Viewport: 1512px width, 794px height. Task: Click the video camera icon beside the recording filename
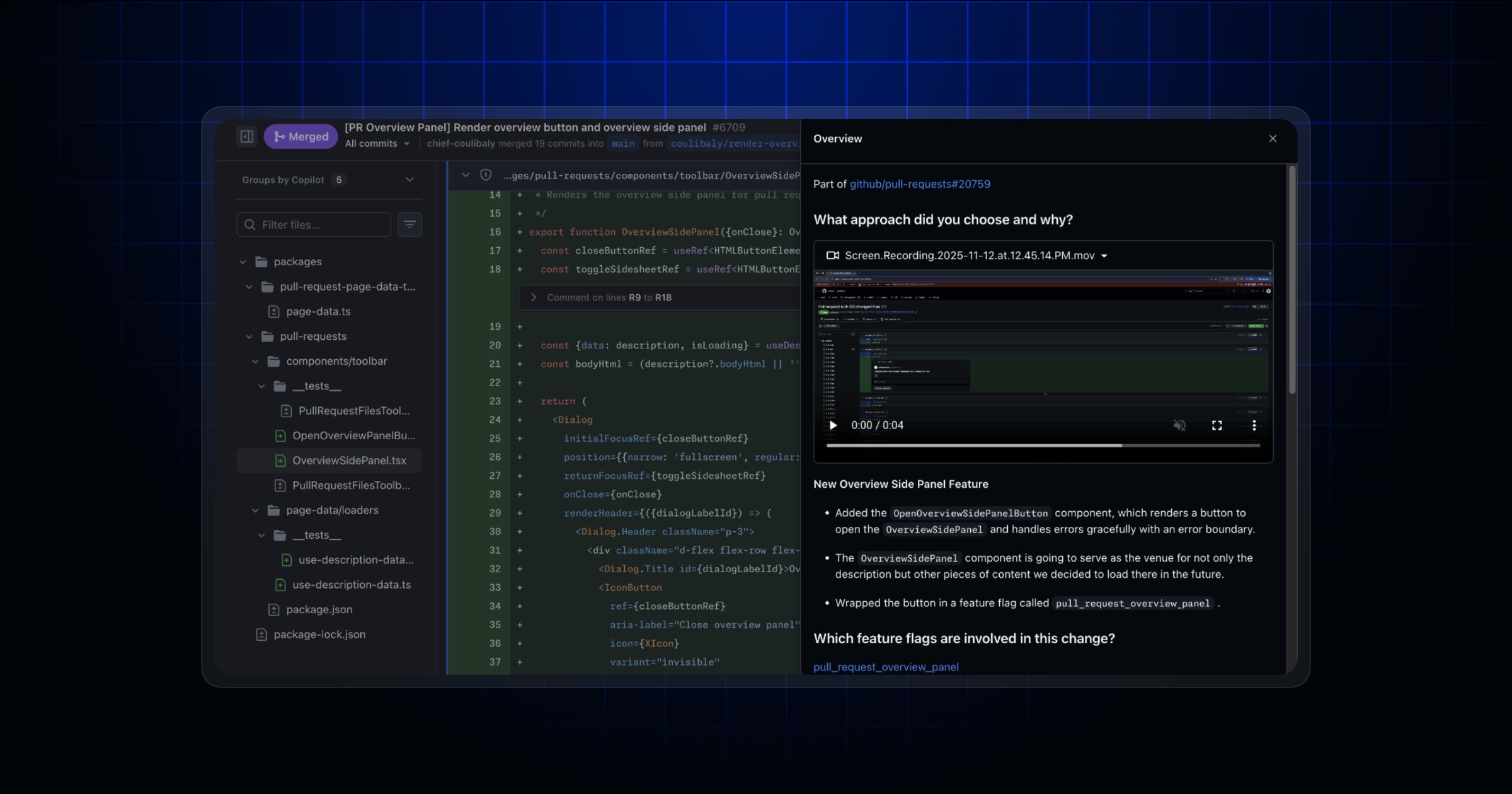pyautogui.click(x=833, y=255)
